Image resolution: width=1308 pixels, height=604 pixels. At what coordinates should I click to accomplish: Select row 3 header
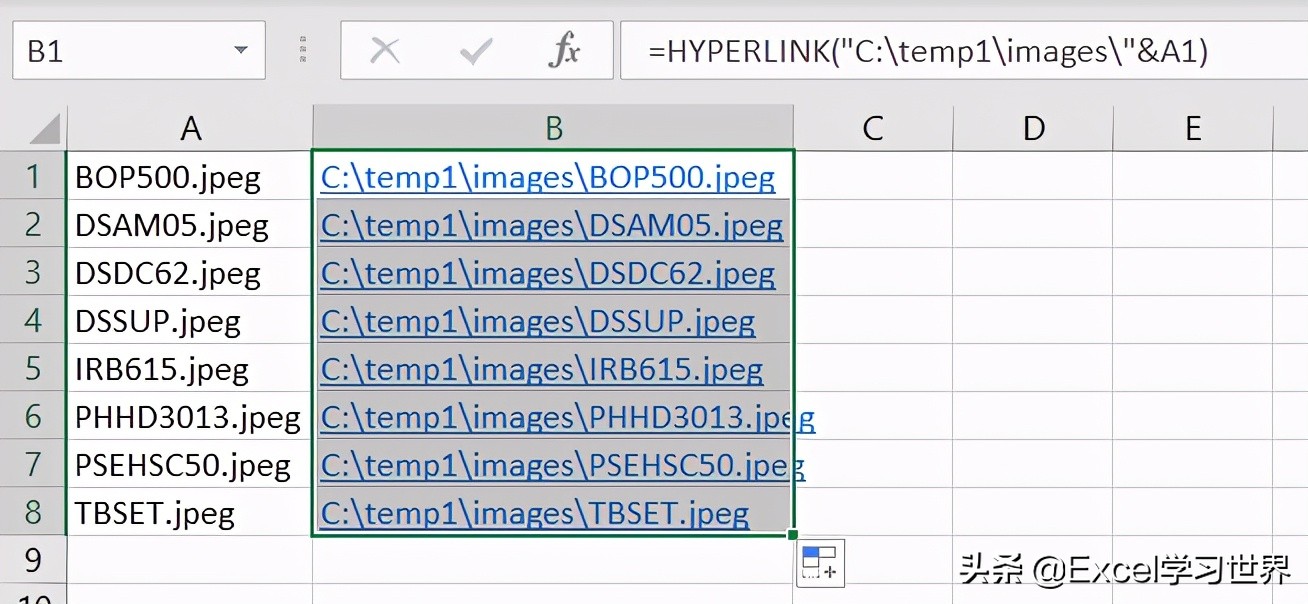pos(33,272)
